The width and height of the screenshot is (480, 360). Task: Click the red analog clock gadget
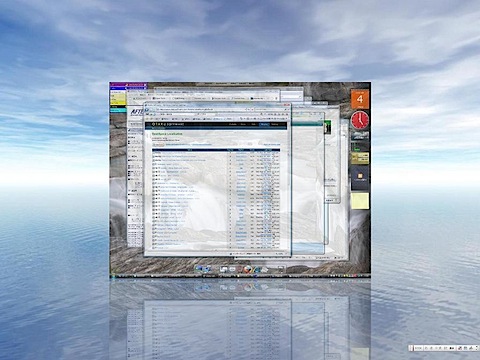(x=360, y=120)
